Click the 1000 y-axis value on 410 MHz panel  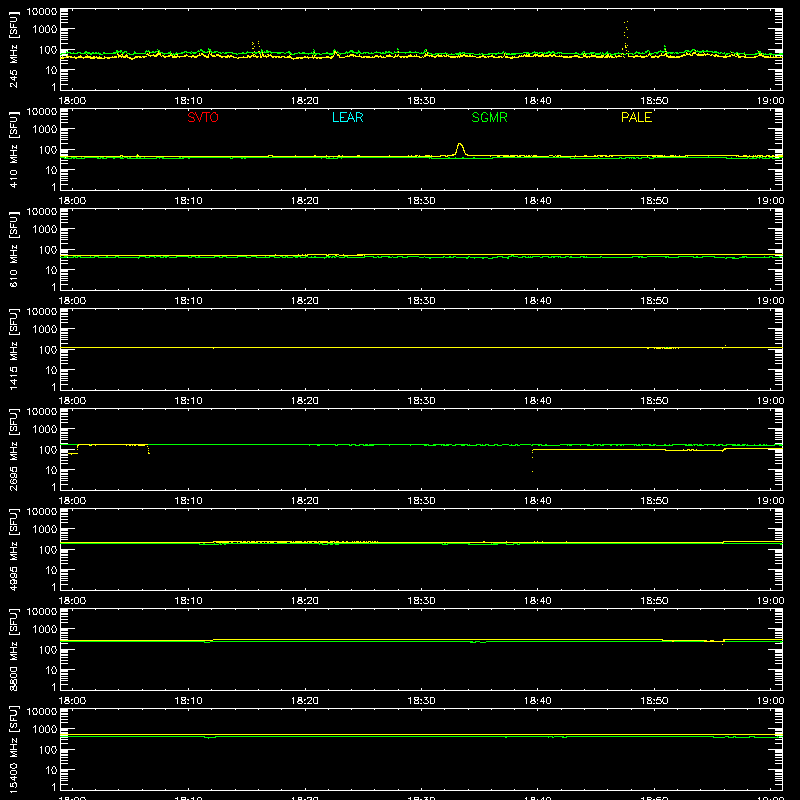coord(45,130)
